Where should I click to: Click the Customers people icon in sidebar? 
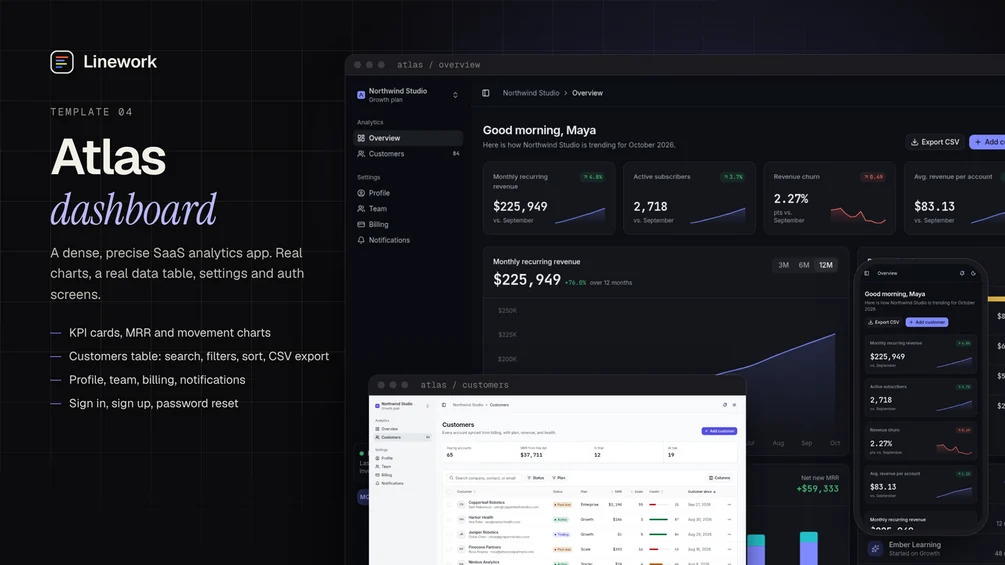[x=361, y=154]
